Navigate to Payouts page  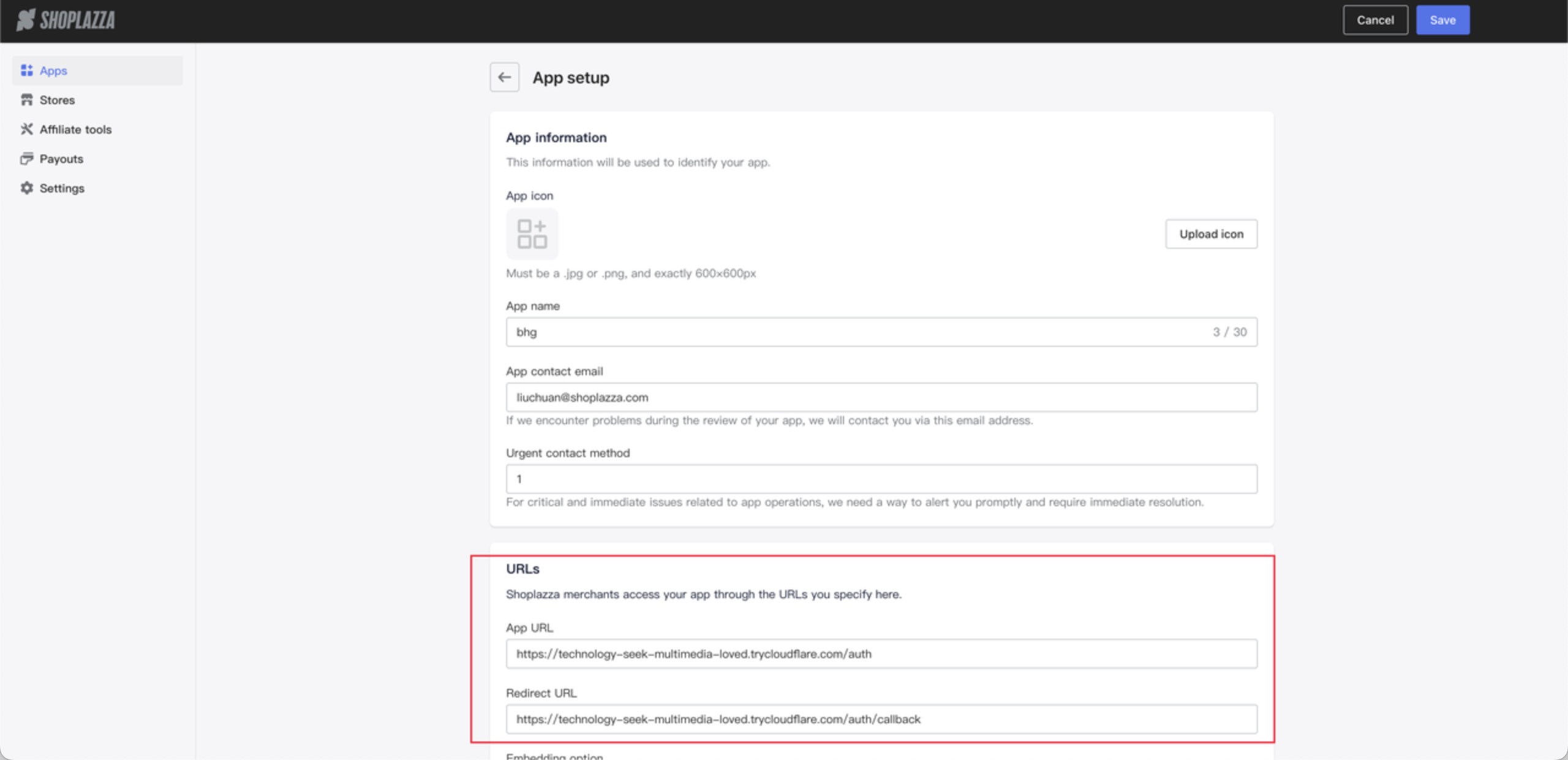61,159
